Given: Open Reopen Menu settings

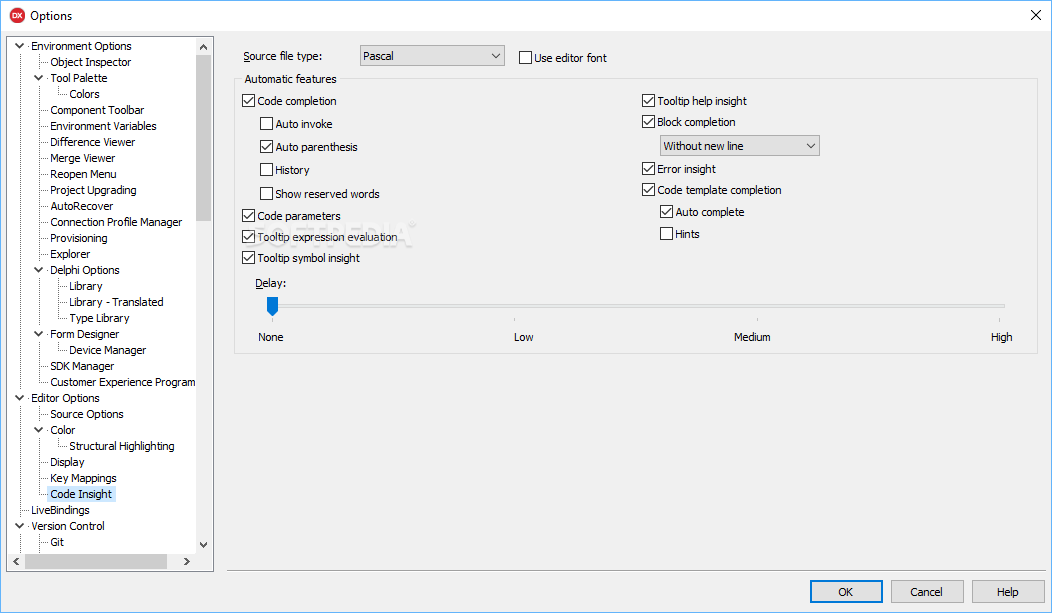Looking at the screenshot, I should coord(83,174).
